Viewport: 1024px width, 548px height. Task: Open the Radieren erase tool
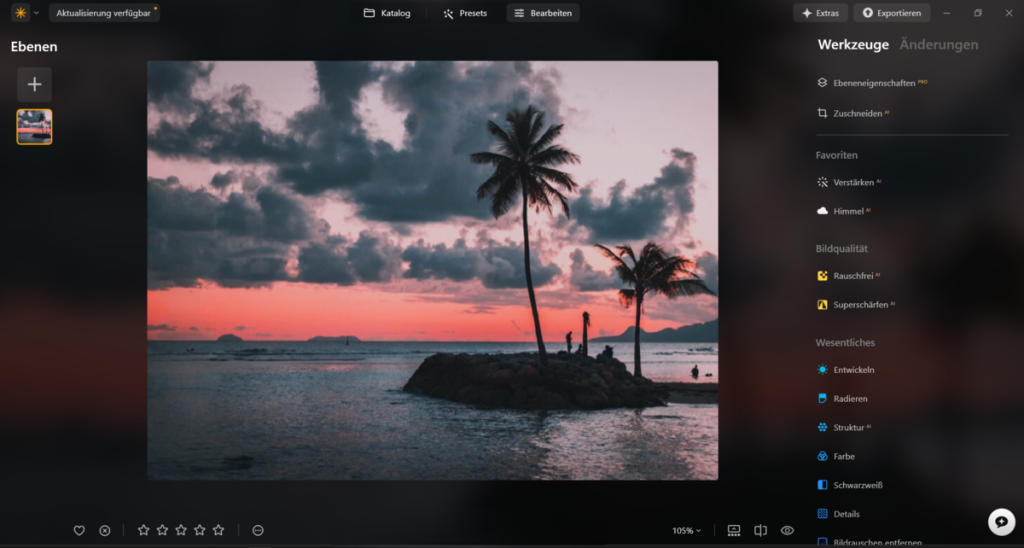pos(842,398)
